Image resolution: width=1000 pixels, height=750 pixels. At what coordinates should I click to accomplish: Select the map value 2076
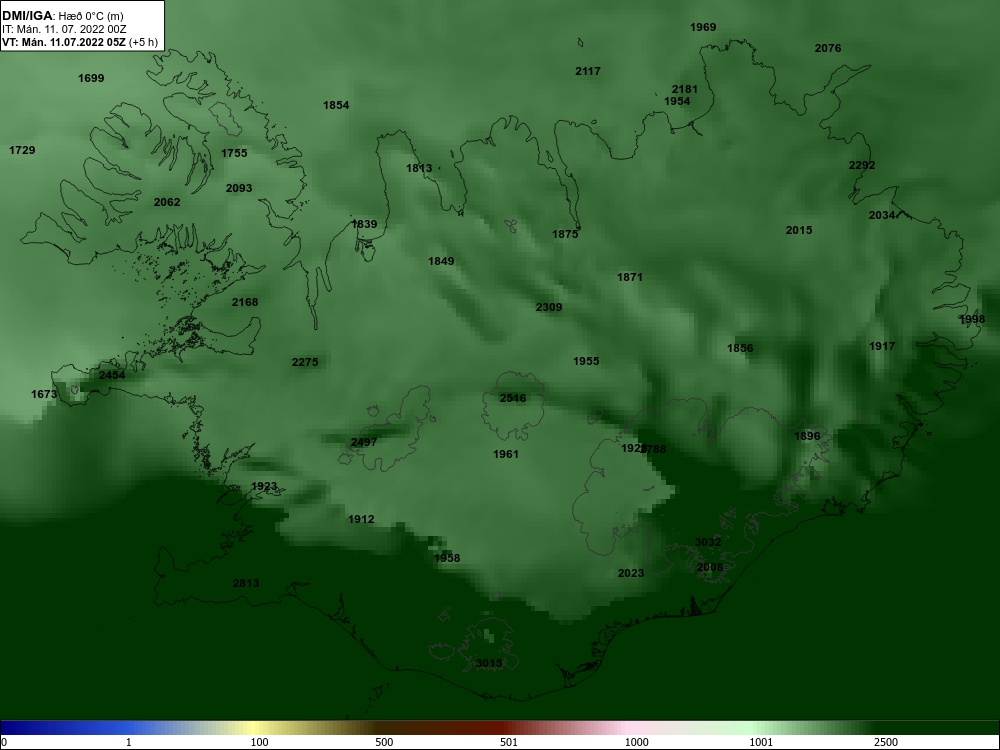click(x=828, y=48)
